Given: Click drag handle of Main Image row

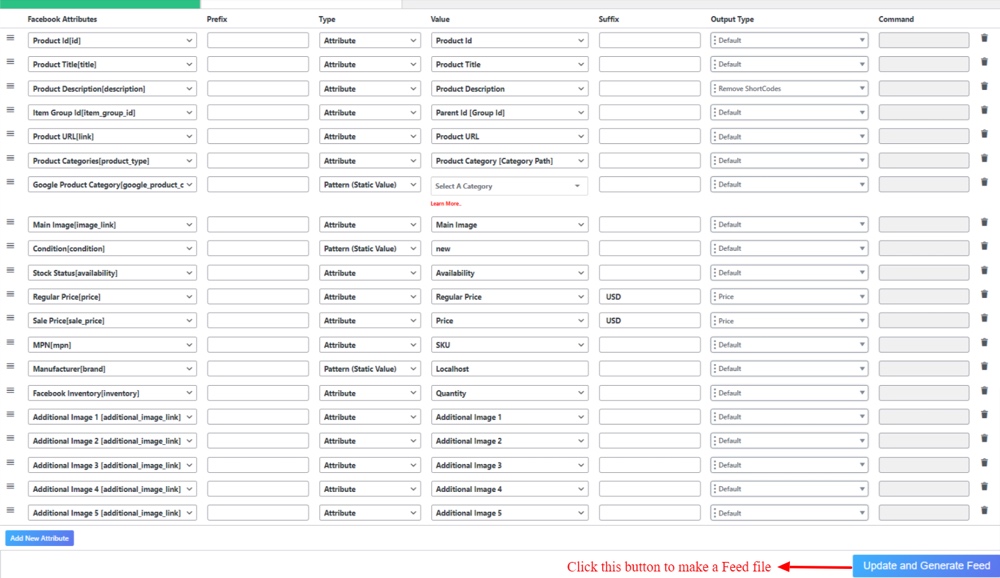Looking at the screenshot, I should [x=10, y=222].
